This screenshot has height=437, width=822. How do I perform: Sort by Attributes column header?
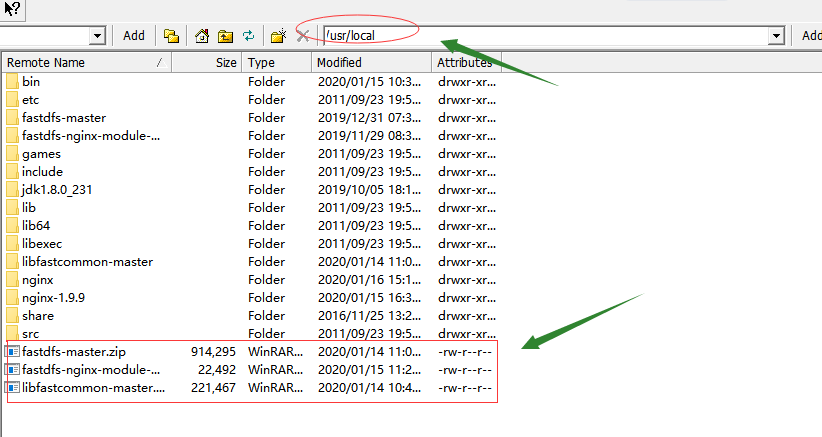coord(466,62)
